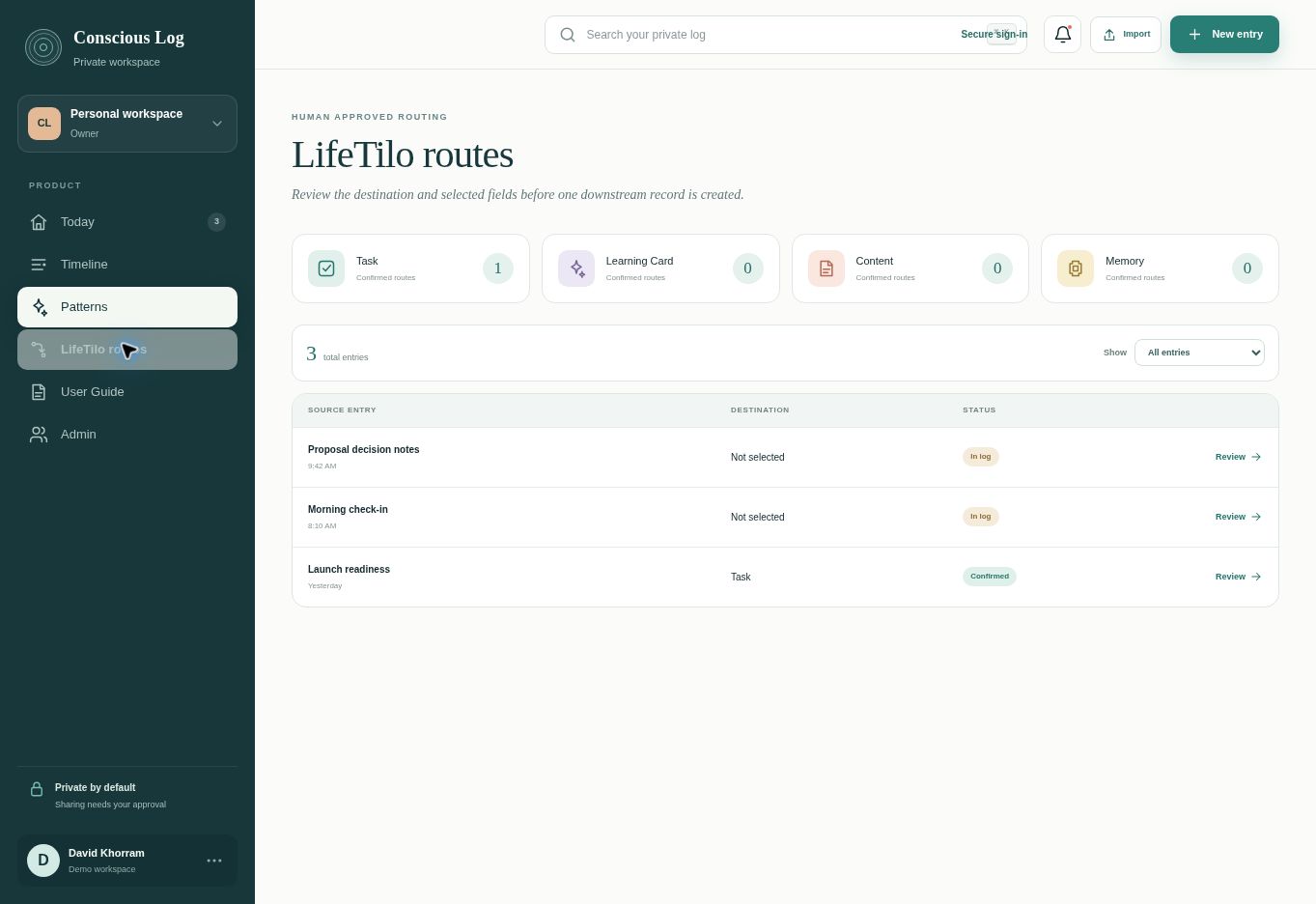Click the Task destination in Launch readiness row
The width and height of the screenshot is (1316, 904).
pyautogui.click(x=741, y=578)
